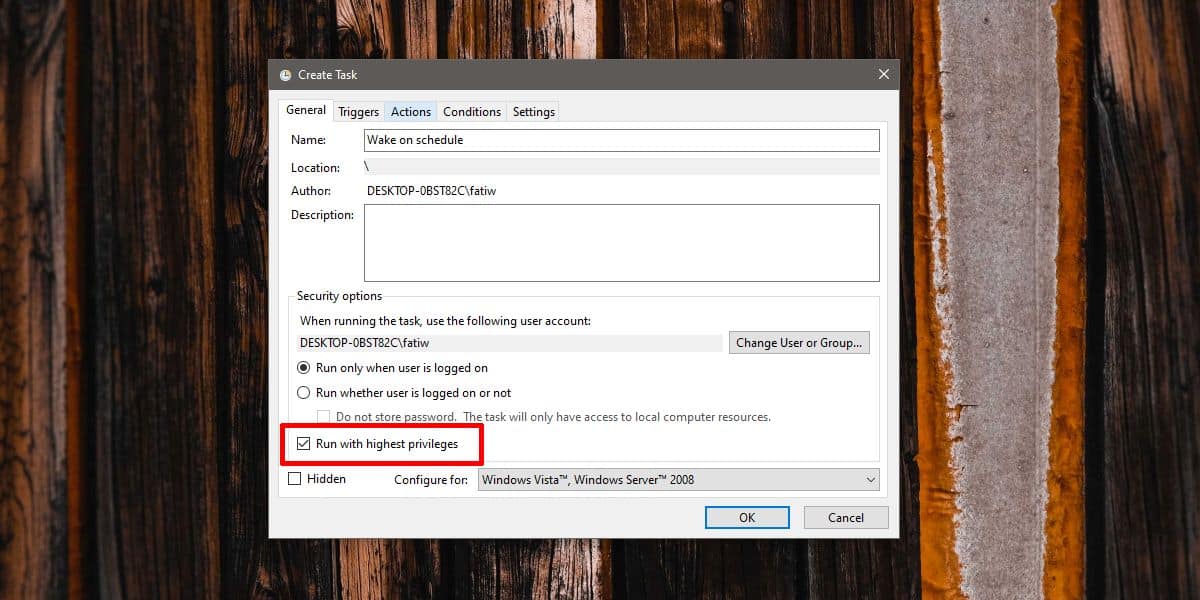Select Run whether user is logged on or not
Image resolution: width=1200 pixels, height=600 pixels.
404,393
